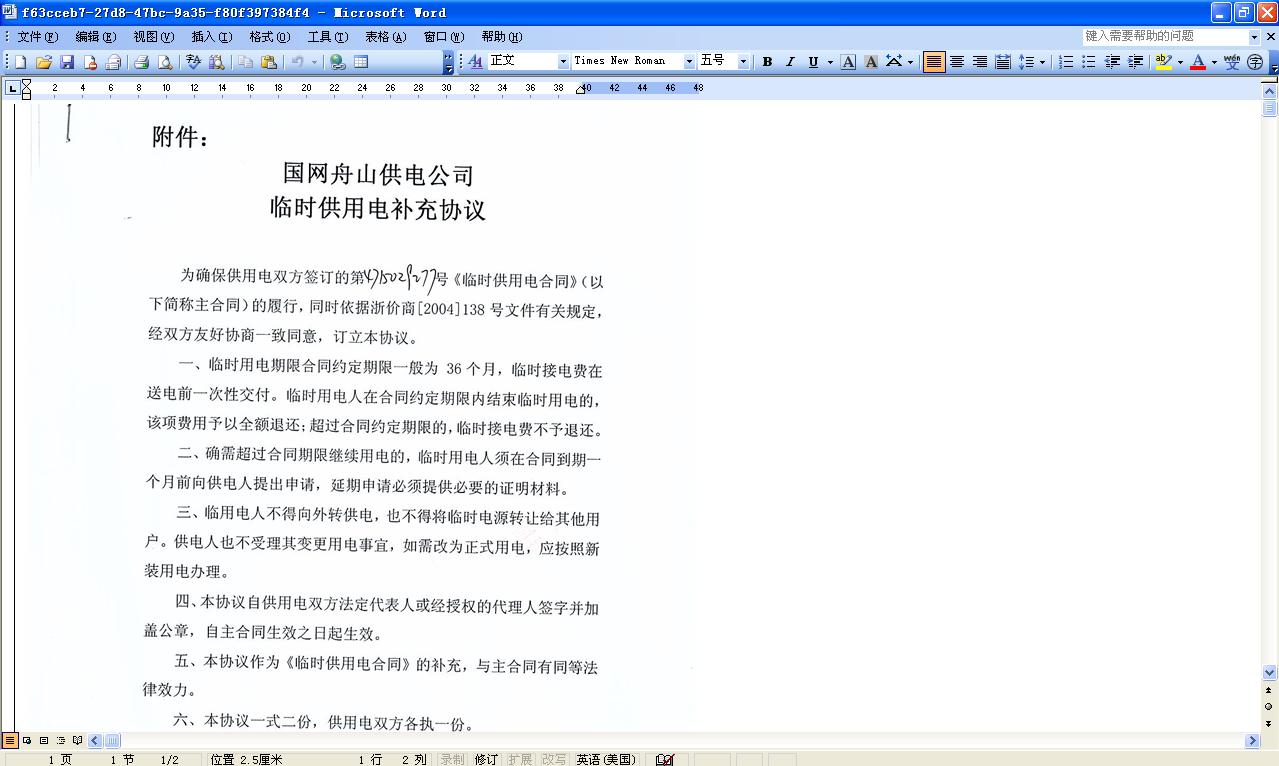Image resolution: width=1279 pixels, height=766 pixels.
Task: Open the 工具(T) menu
Action: 328,37
